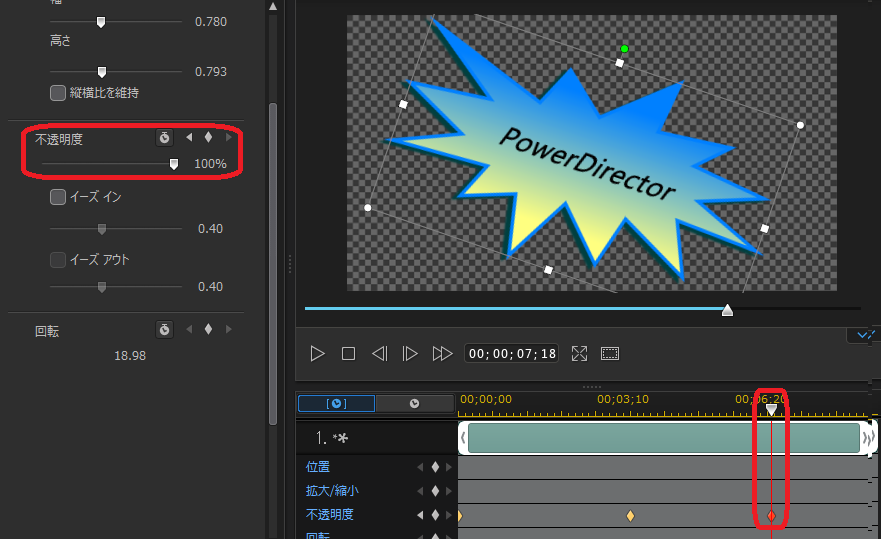Screen dimensions: 881x539
Task: Go to next keyframe on 位置 track
Action: [x=448, y=467]
